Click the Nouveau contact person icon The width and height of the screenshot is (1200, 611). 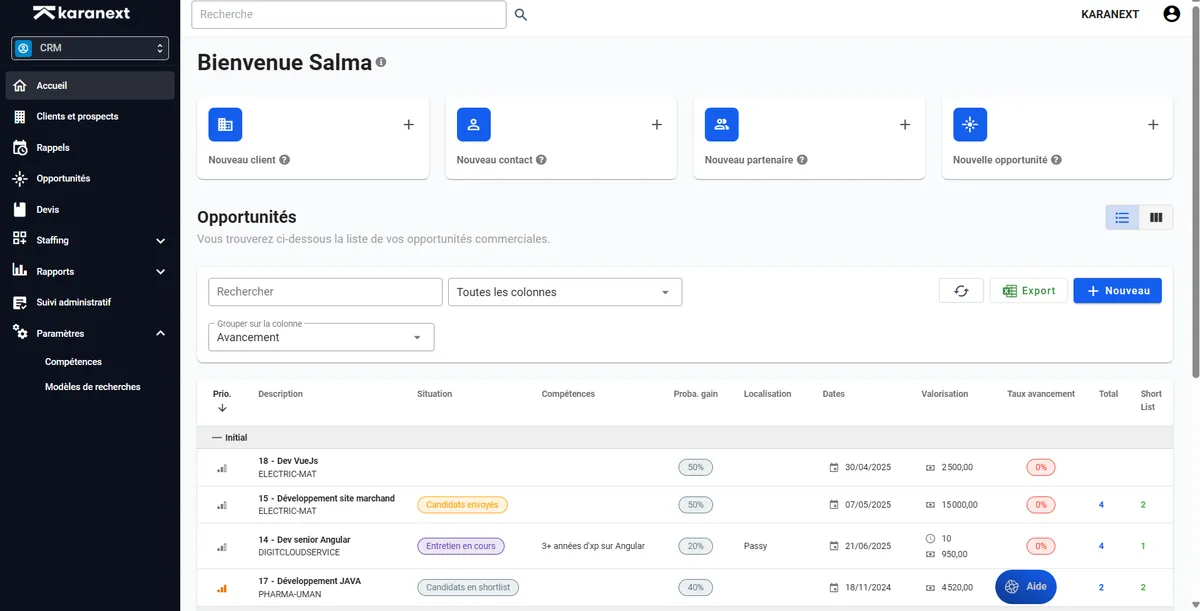coord(473,125)
